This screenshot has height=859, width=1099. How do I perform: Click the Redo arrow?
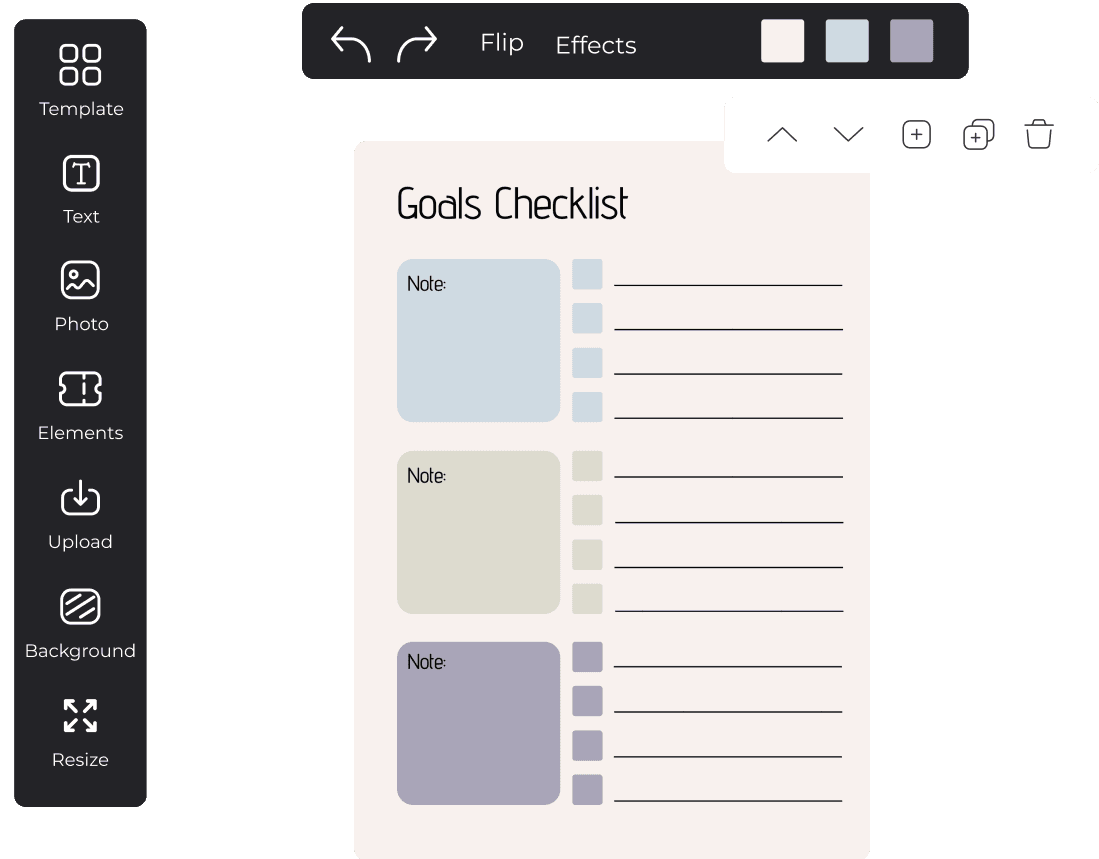(417, 44)
